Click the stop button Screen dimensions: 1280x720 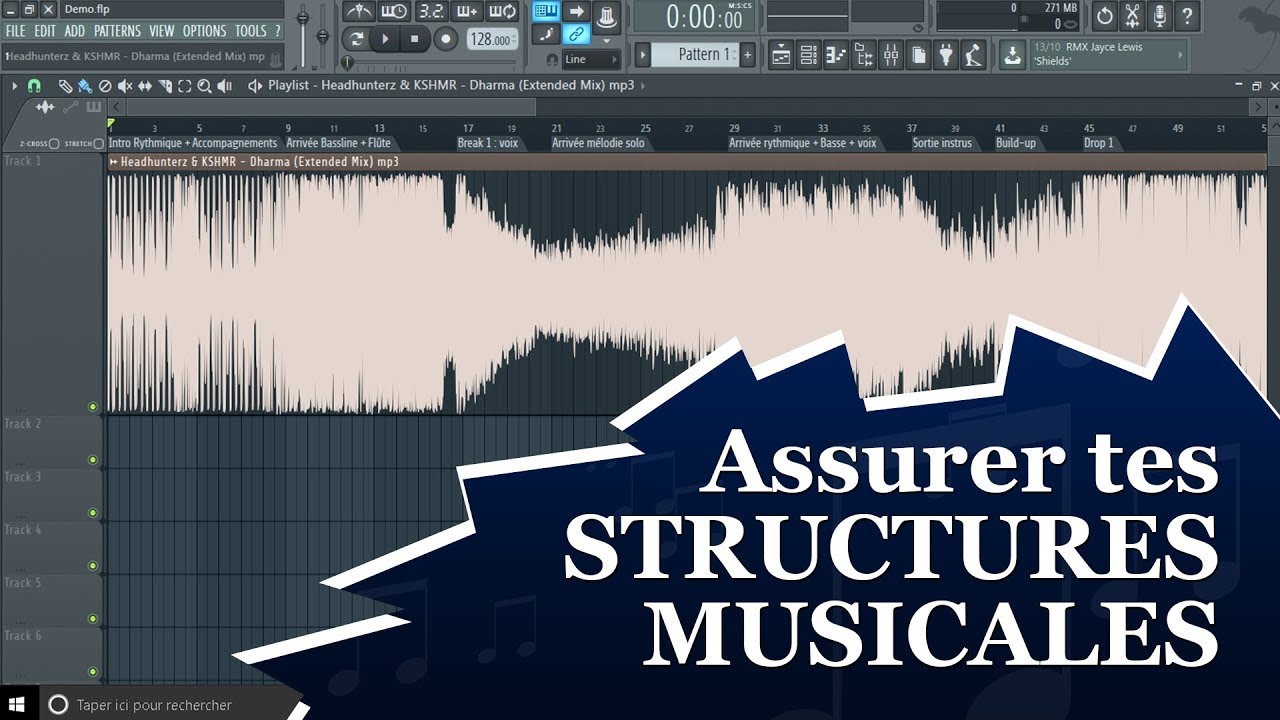pyautogui.click(x=415, y=39)
